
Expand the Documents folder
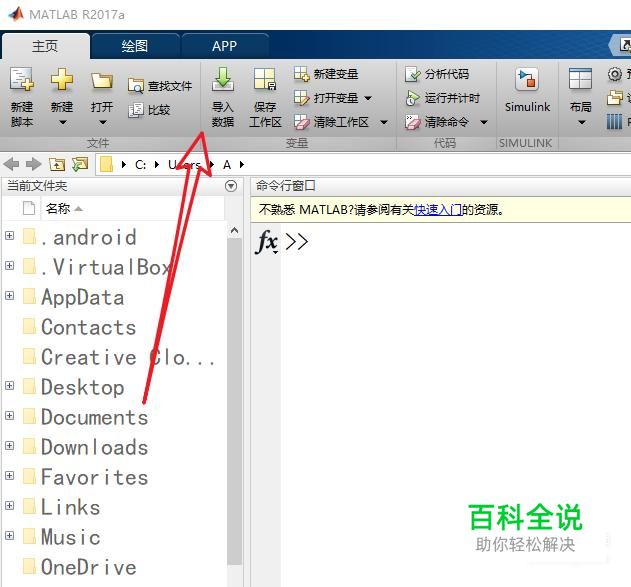[9, 415]
